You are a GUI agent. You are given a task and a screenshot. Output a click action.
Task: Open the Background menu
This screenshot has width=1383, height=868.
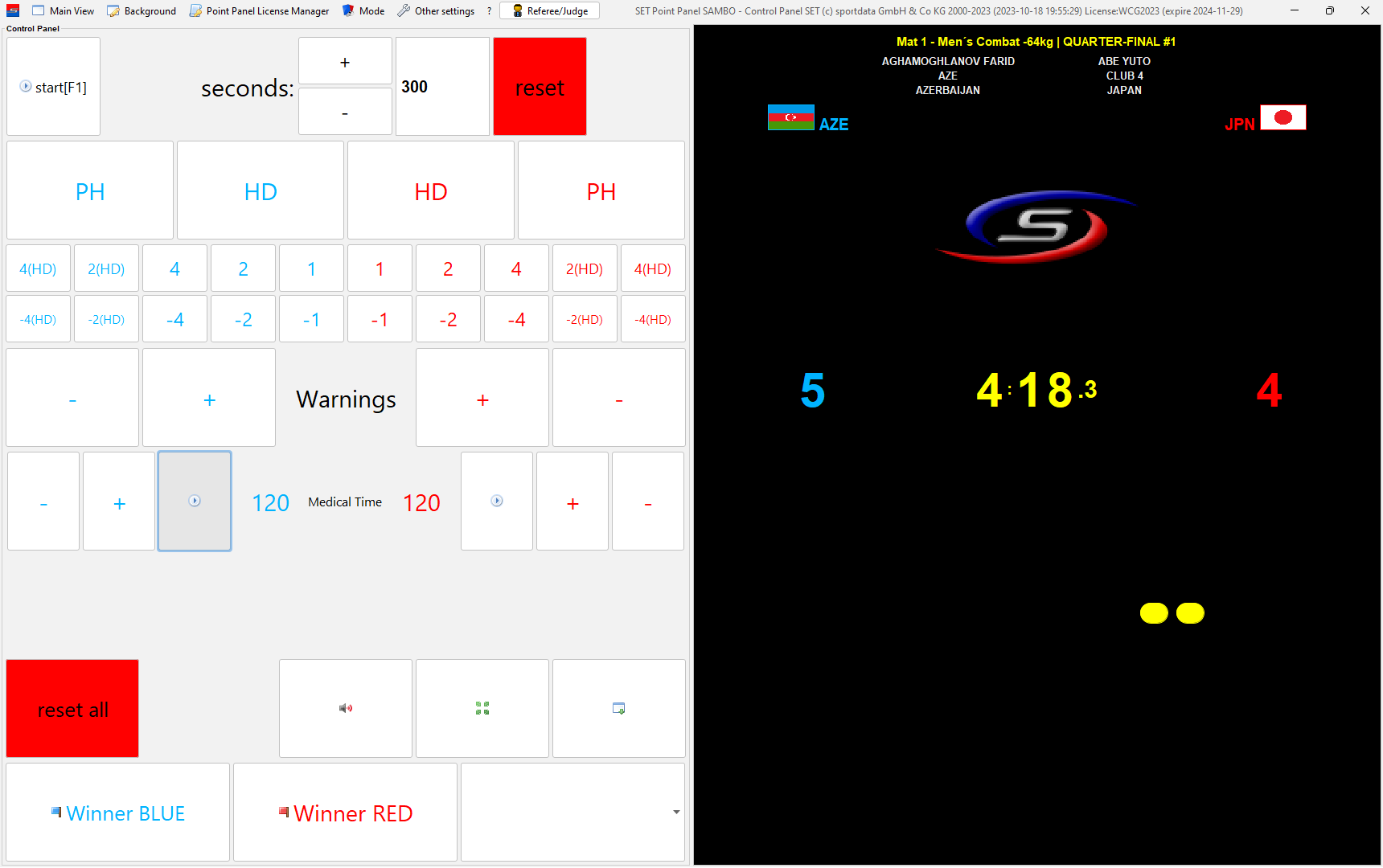[x=142, y=10]
